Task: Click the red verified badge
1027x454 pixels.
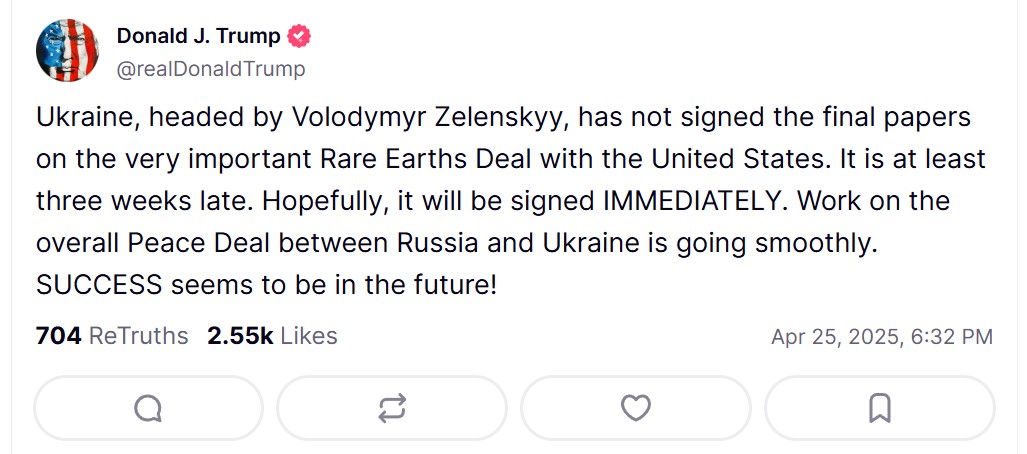Action: pos(299,37)
